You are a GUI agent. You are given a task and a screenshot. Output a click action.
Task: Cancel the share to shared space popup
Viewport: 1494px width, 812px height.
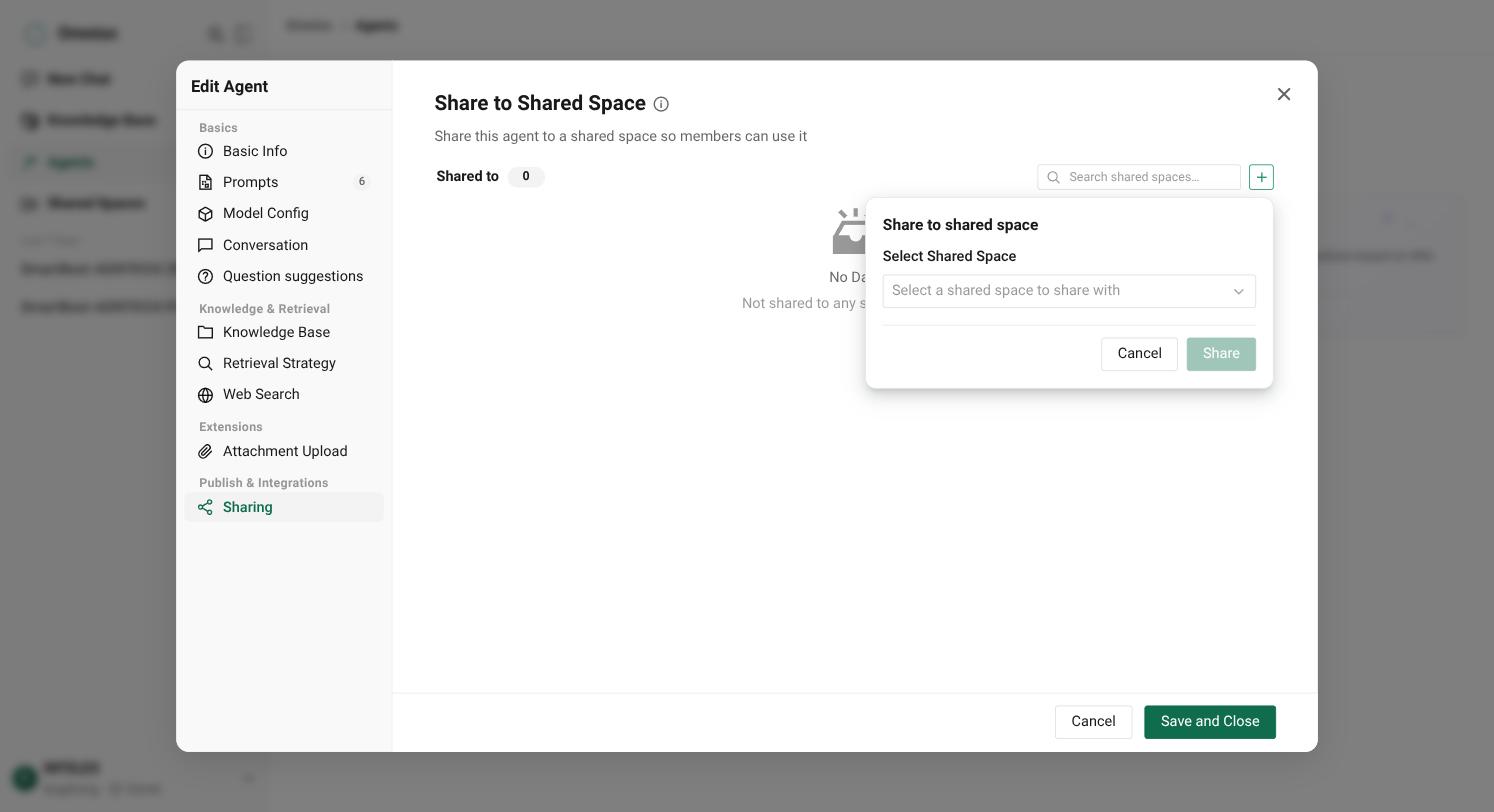coord(1139,354)
